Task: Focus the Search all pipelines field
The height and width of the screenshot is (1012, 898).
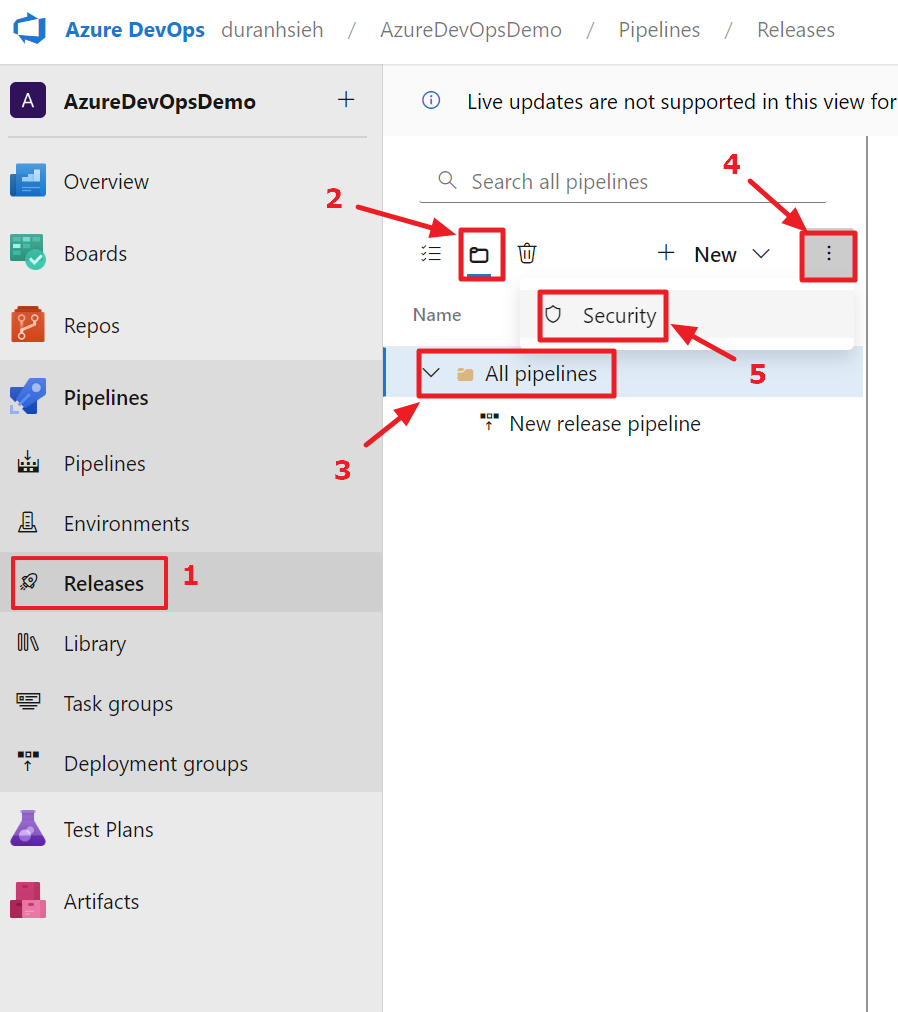Action: tap(623, 181)
